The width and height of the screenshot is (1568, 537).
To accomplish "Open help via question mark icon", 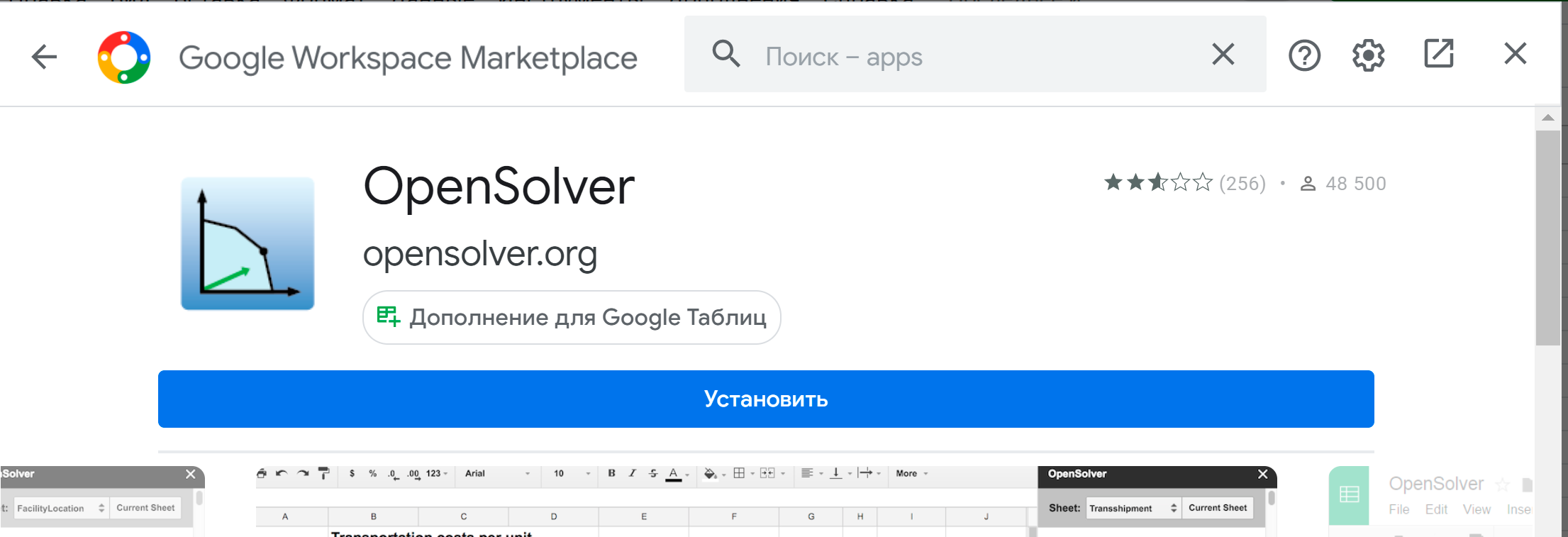I will click(x=1304, y=55).
